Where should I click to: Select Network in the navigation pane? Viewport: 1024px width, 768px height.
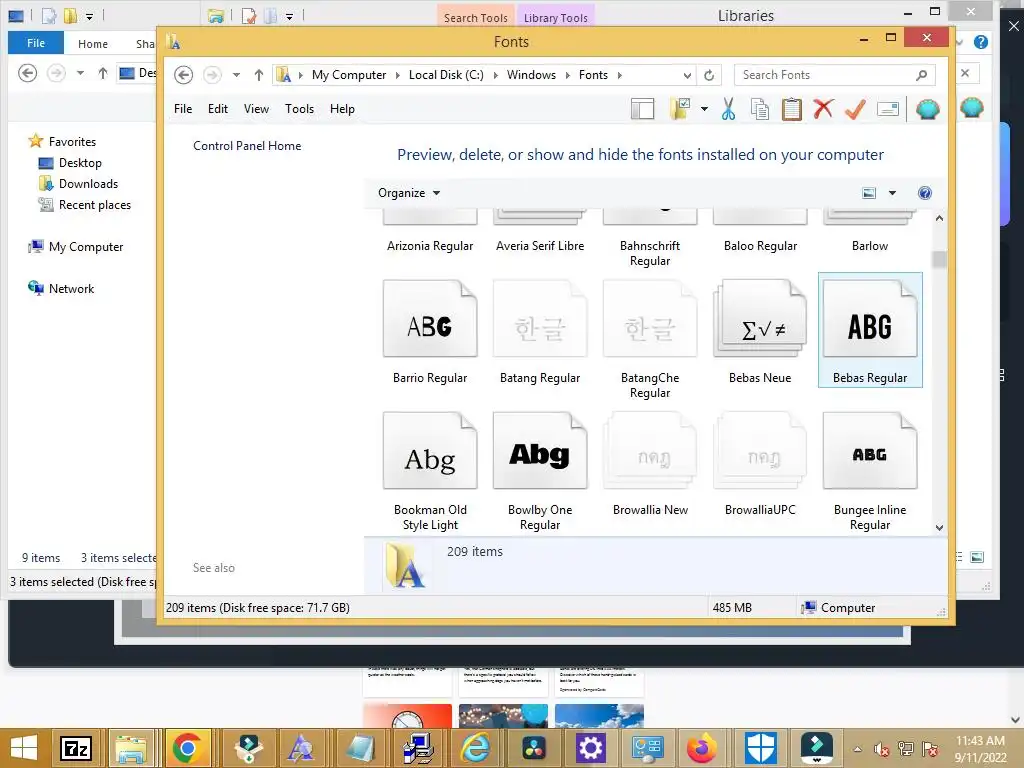(71, 289)
